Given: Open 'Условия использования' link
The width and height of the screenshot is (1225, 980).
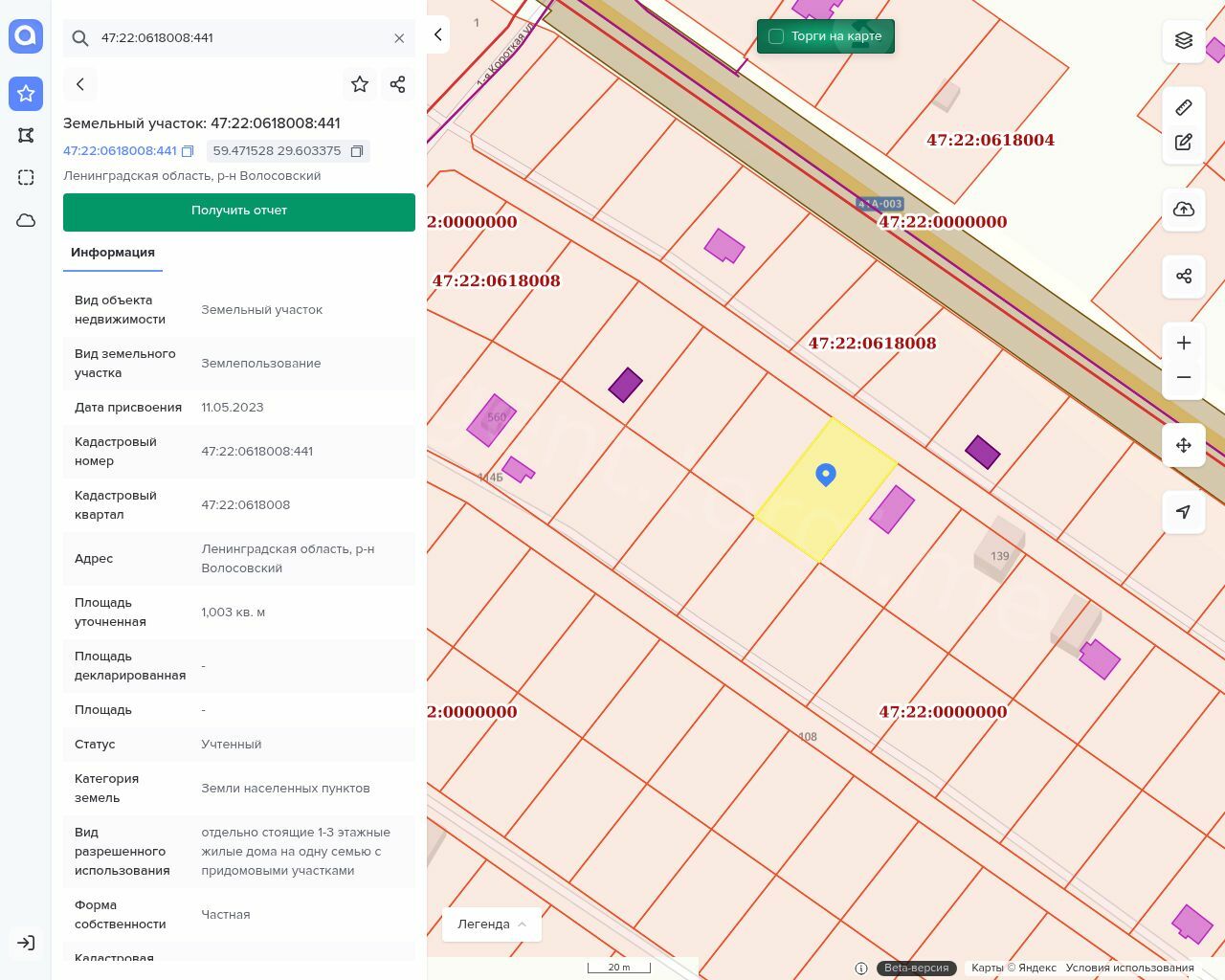Looking at the screenshot, I should click(1129, 968).
